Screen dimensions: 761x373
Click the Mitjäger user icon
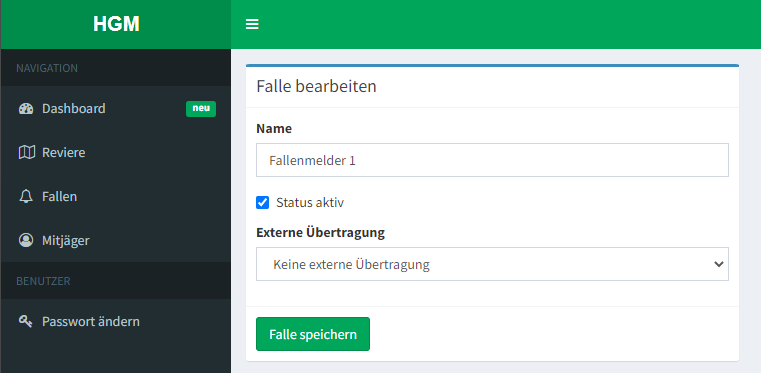[26, 240]
